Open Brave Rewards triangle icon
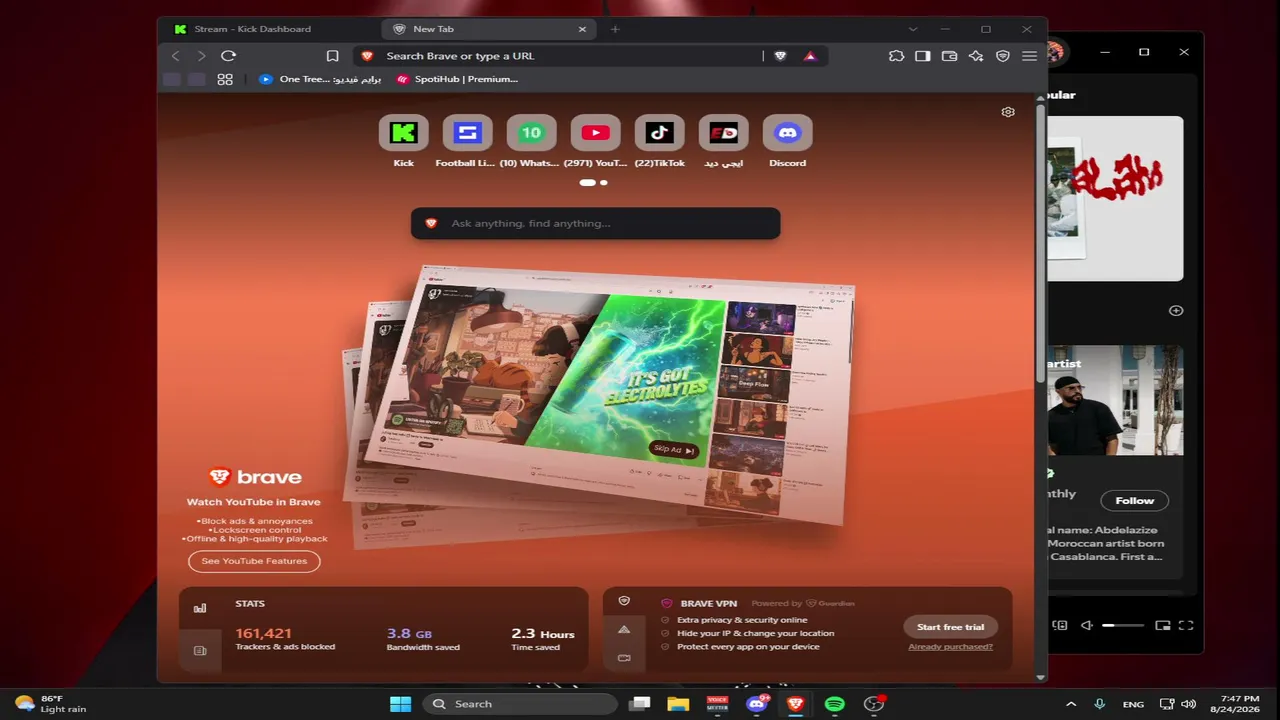This screenshot has width=1280, height=720. pyautogui.click(x=810, y=56)
